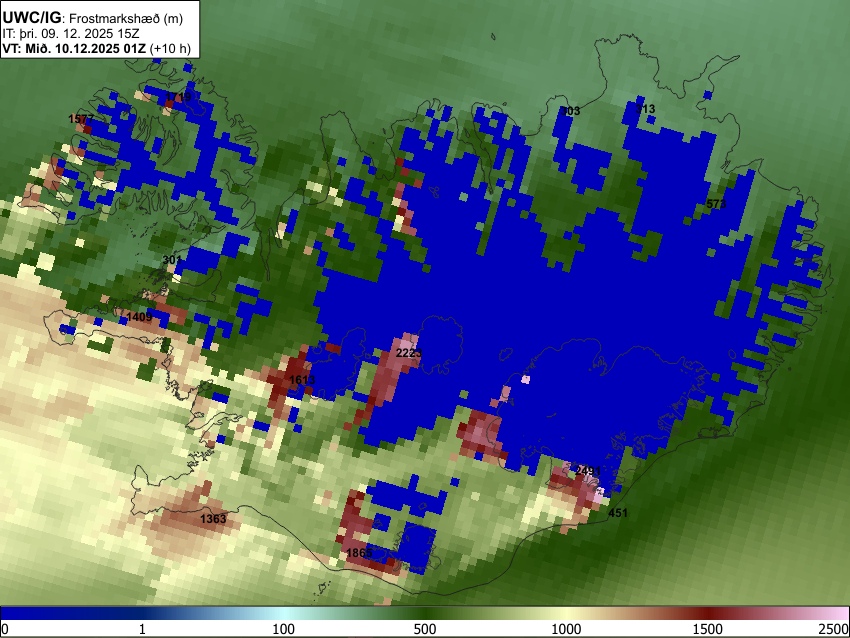
Task: Click the 1719 value label on the map
Action: point(178,97)
